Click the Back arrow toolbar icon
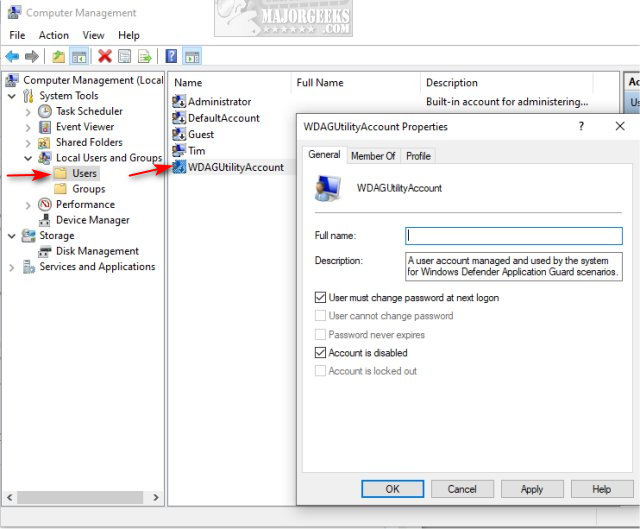The width and height of the screenshot is (640, 529). tap(12, 56)
